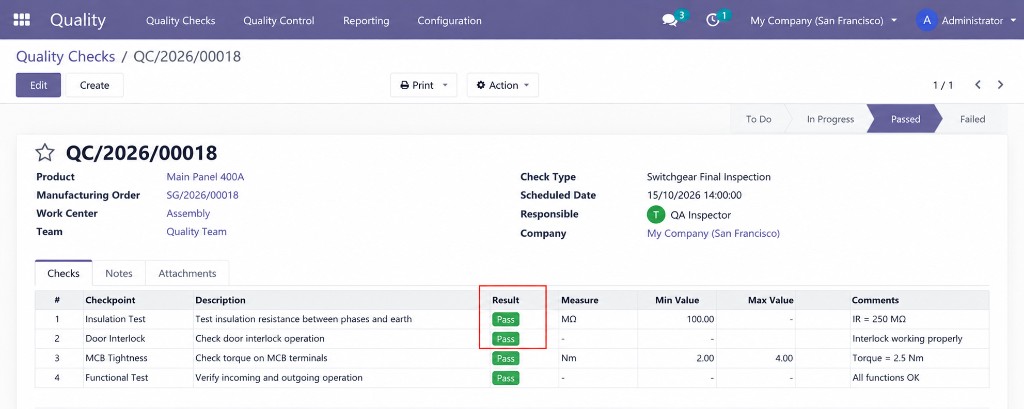Go to the next record arrow

click(x=1000, y=85)
